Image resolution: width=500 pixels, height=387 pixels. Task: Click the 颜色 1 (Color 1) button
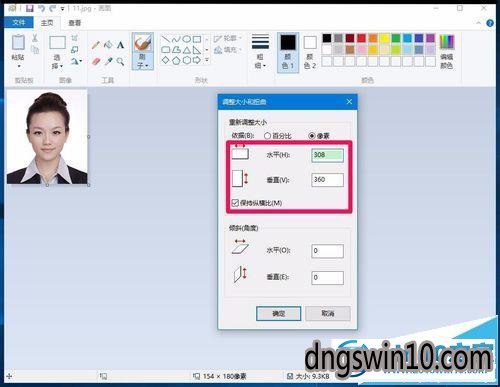288,52
